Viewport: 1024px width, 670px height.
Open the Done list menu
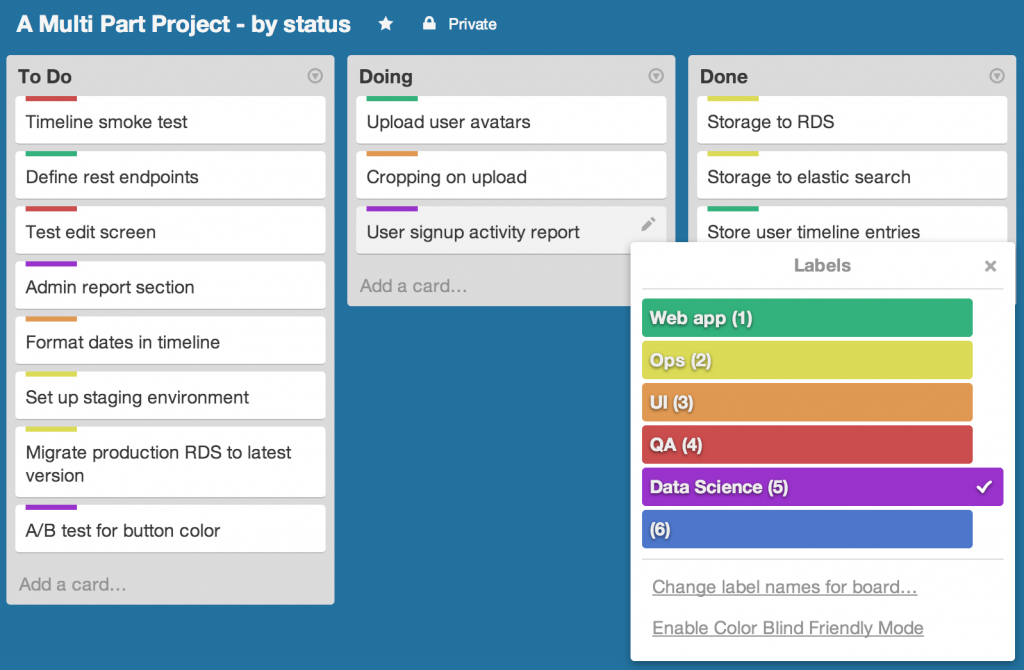click(996, 76)
